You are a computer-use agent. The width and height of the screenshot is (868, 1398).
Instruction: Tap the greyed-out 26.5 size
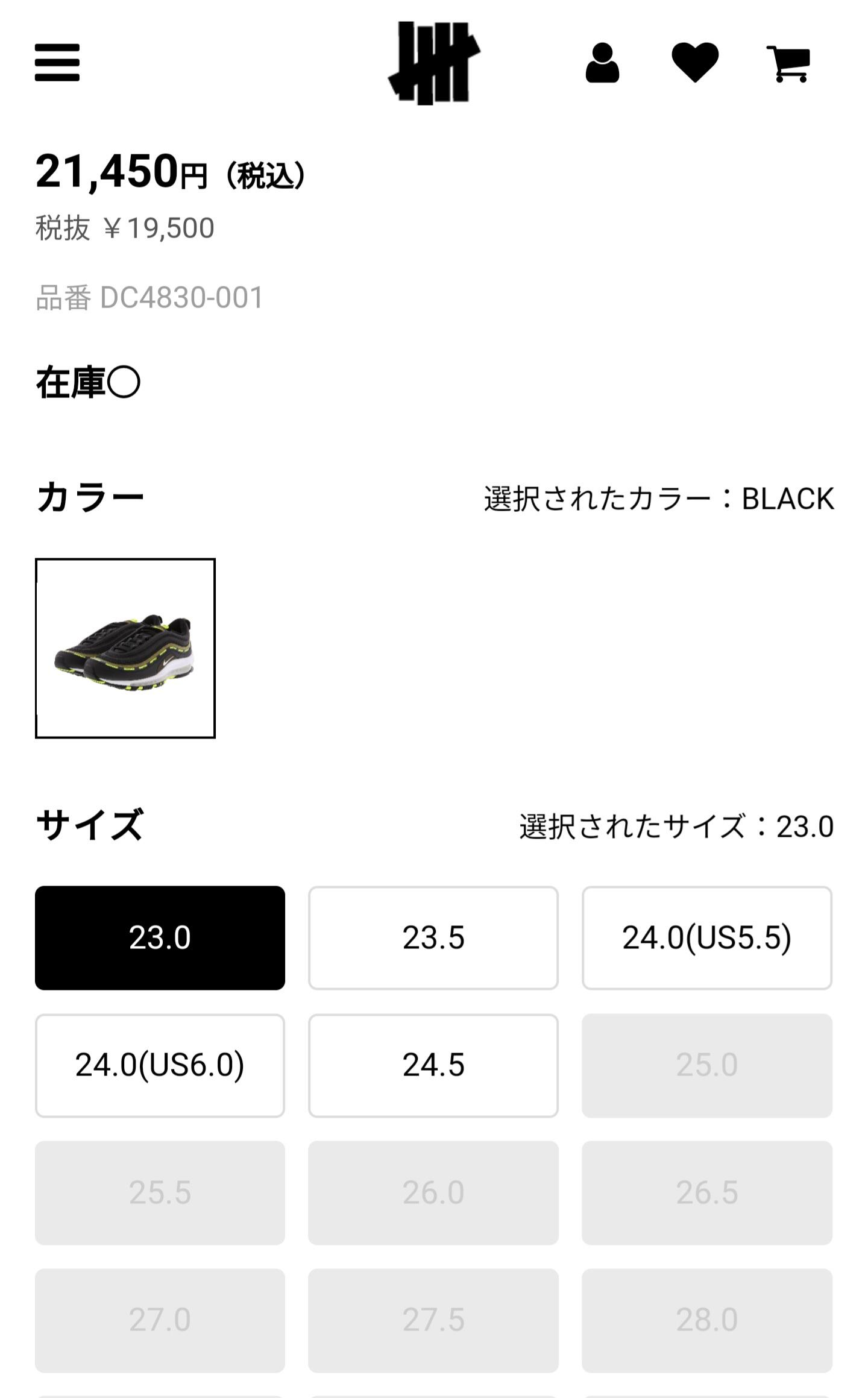click(x=707, y=1193)
